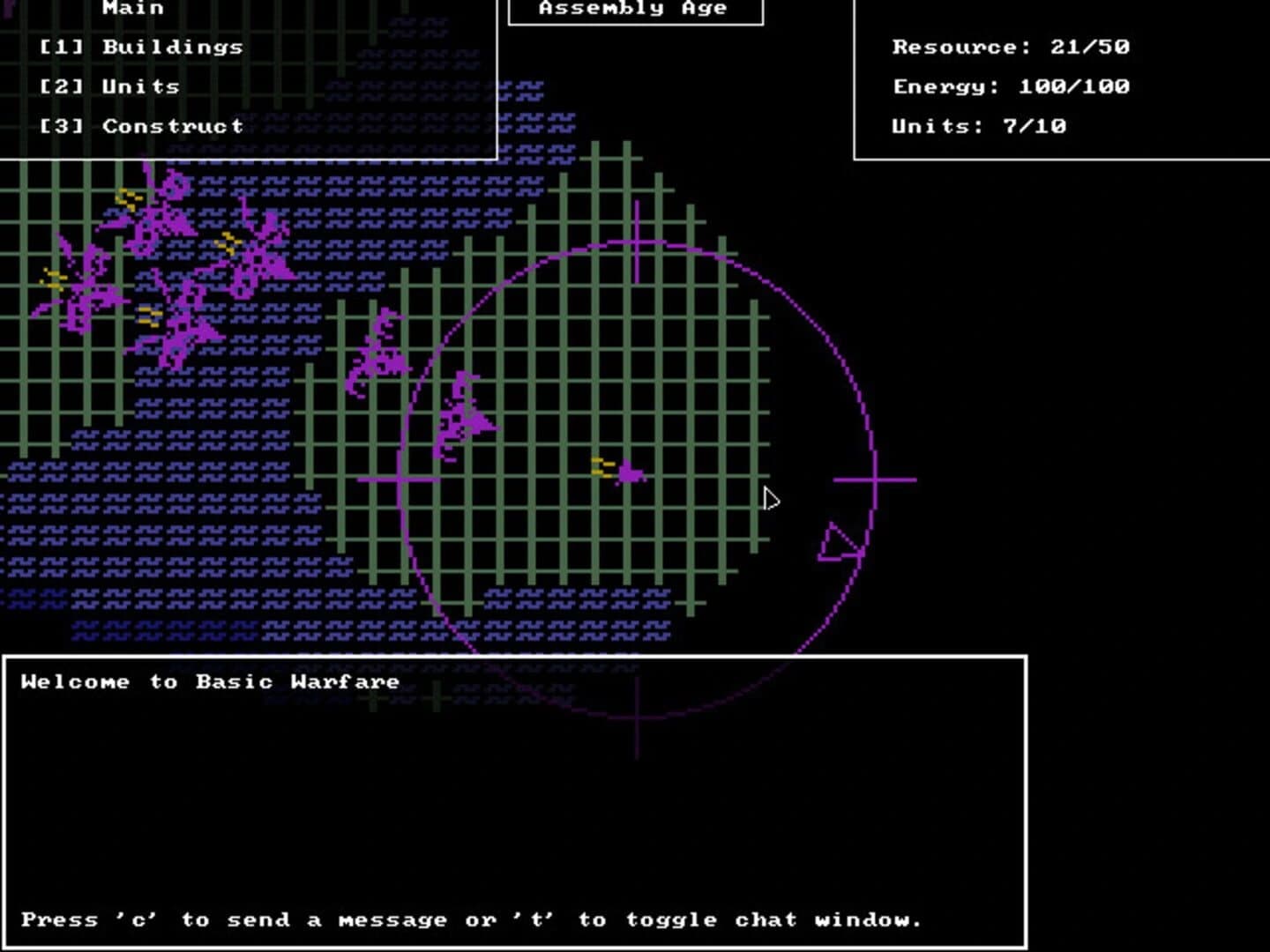This screenshot has height=952, width=1270.
Task: Open the Buildings submenu
Action: (x=141, y=47)
